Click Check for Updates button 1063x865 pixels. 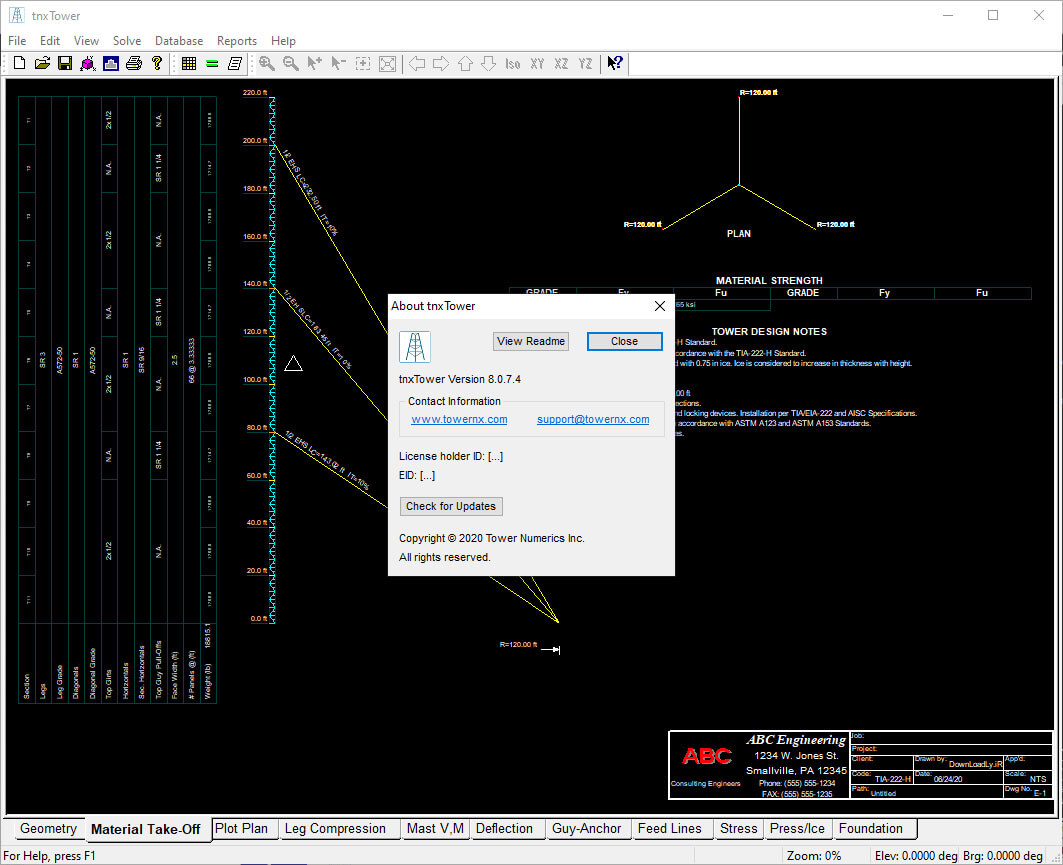tap(450, 506)
